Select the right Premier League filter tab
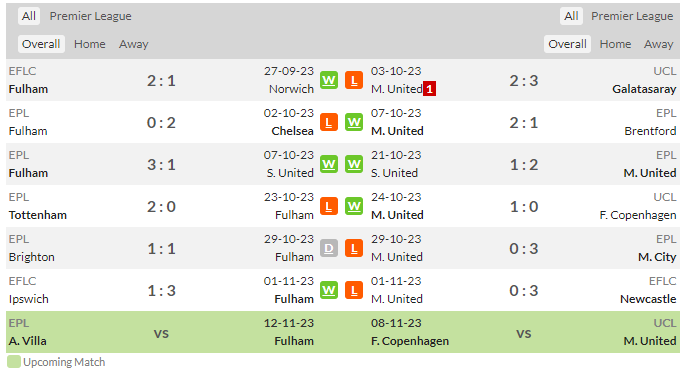Screen dimensions: 683x385 [632, 16]
